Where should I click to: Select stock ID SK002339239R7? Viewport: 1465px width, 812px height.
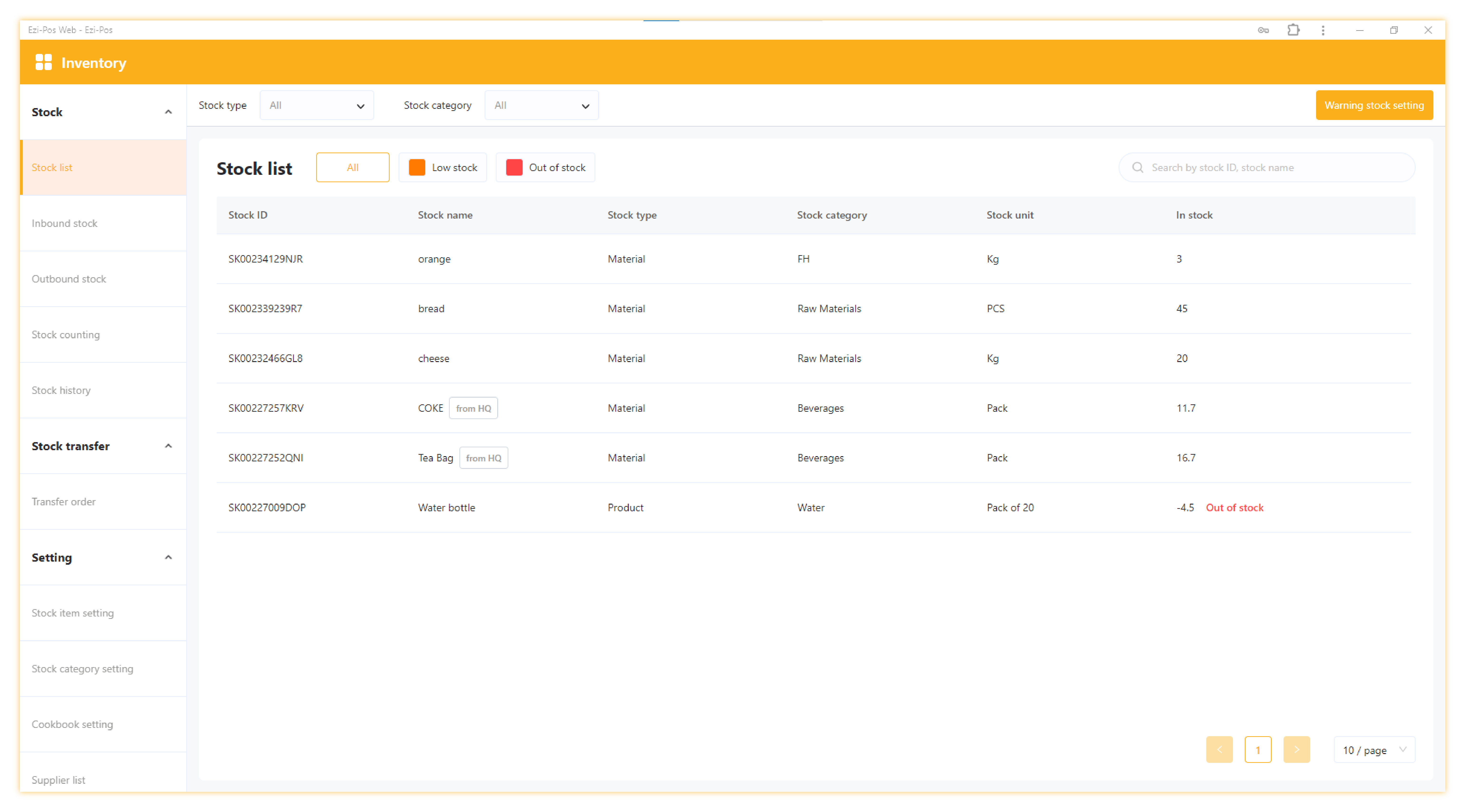pos(265,309)
